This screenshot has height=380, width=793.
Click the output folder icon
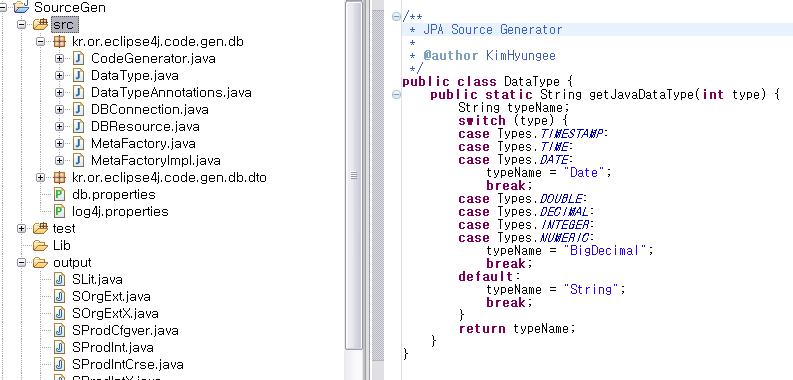tap(40, 263)
